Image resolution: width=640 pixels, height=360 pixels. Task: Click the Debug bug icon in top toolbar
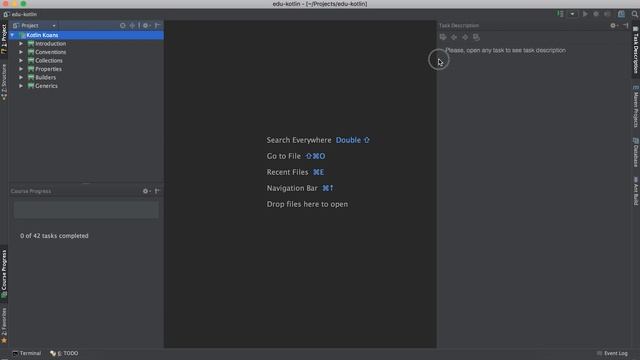pyautogui.click(x=596, y=14)
